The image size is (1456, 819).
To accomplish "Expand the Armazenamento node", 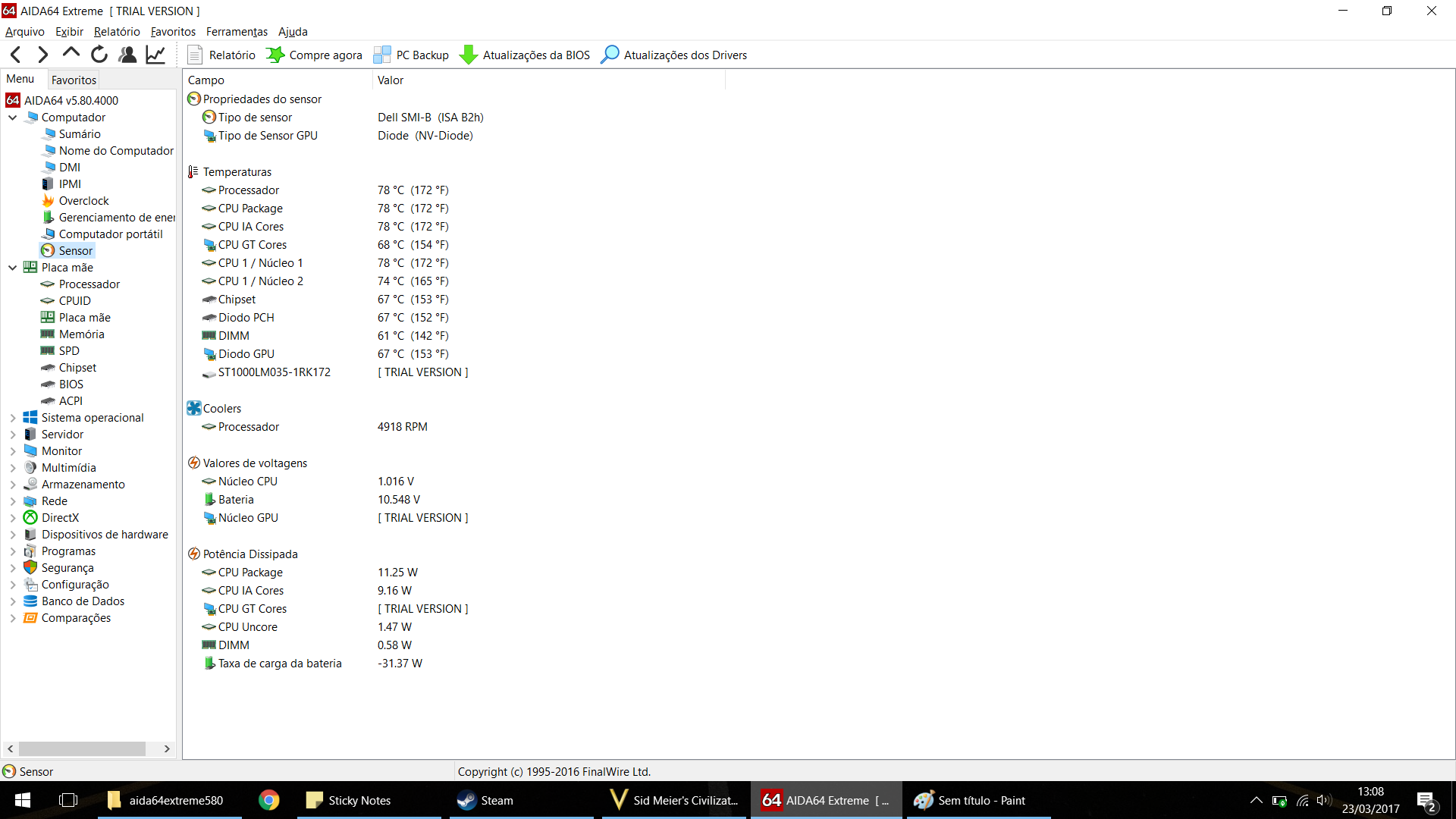I will click(x=13, y=485).
